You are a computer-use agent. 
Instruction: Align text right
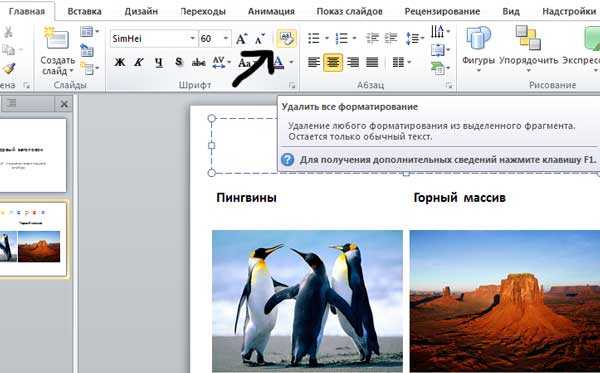[353, 62]
